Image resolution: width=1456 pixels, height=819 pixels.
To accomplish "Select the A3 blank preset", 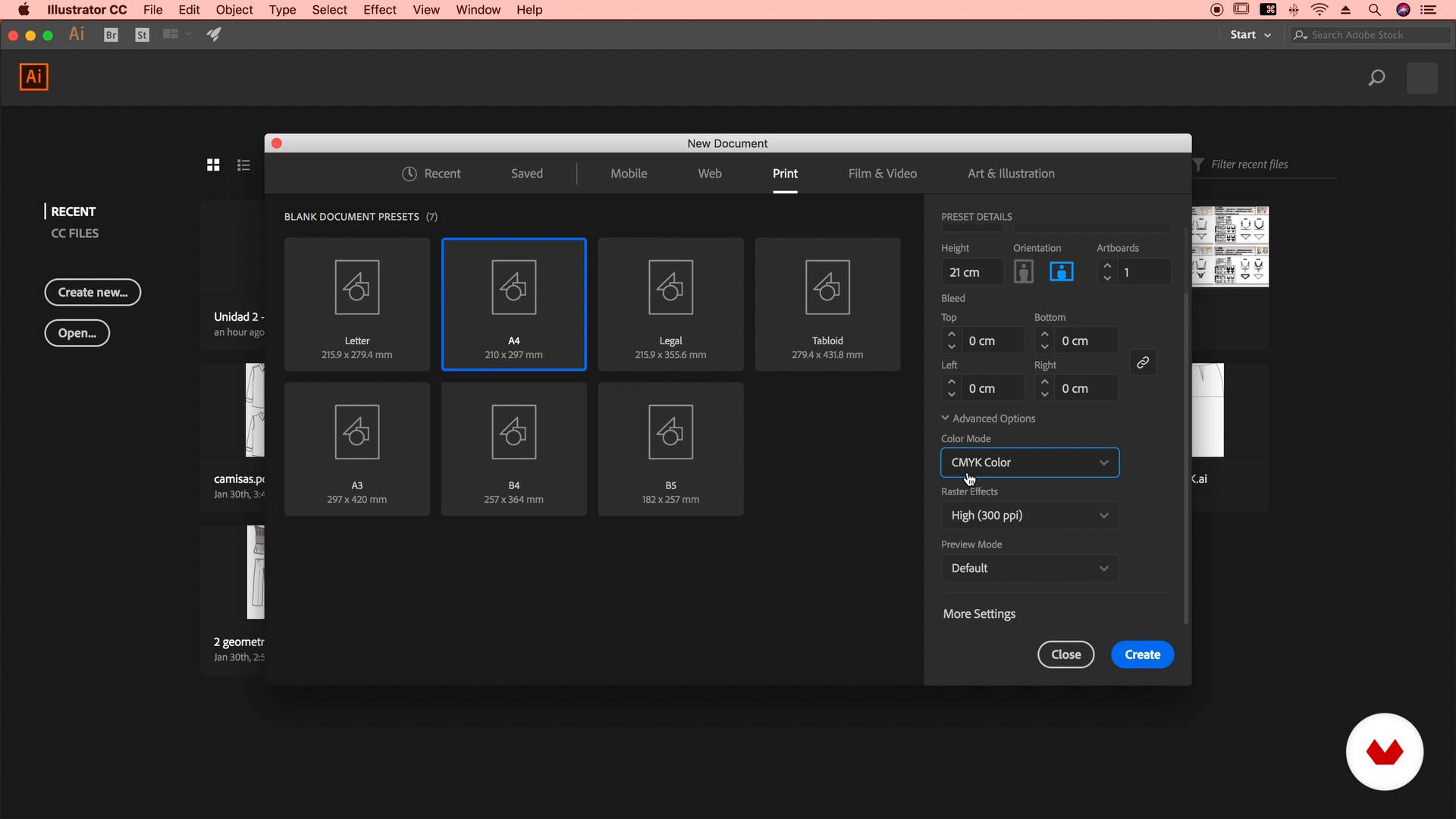I will [x=356, y=449].
